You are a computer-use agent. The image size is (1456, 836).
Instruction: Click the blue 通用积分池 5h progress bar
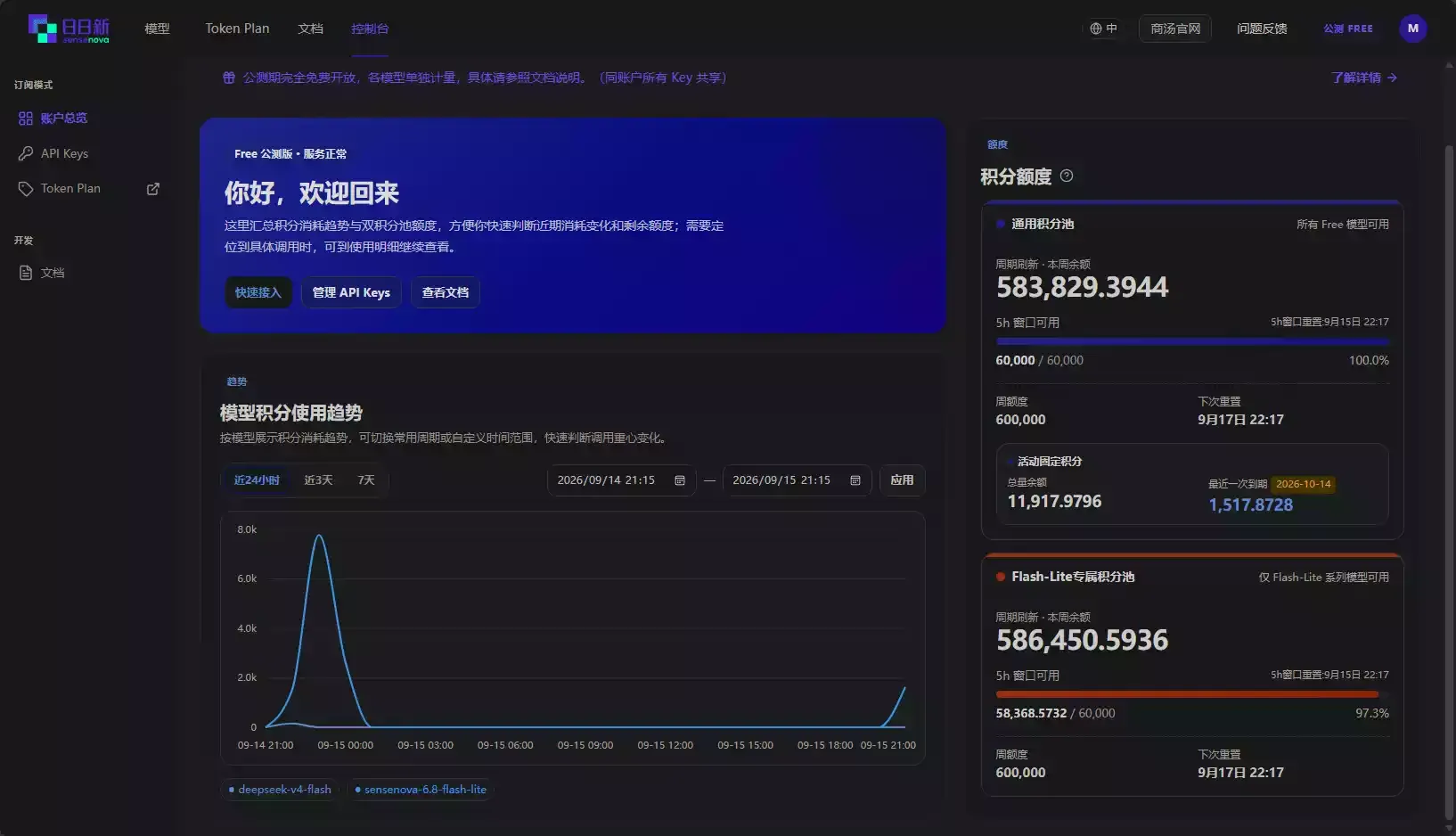coord(1192,341)
